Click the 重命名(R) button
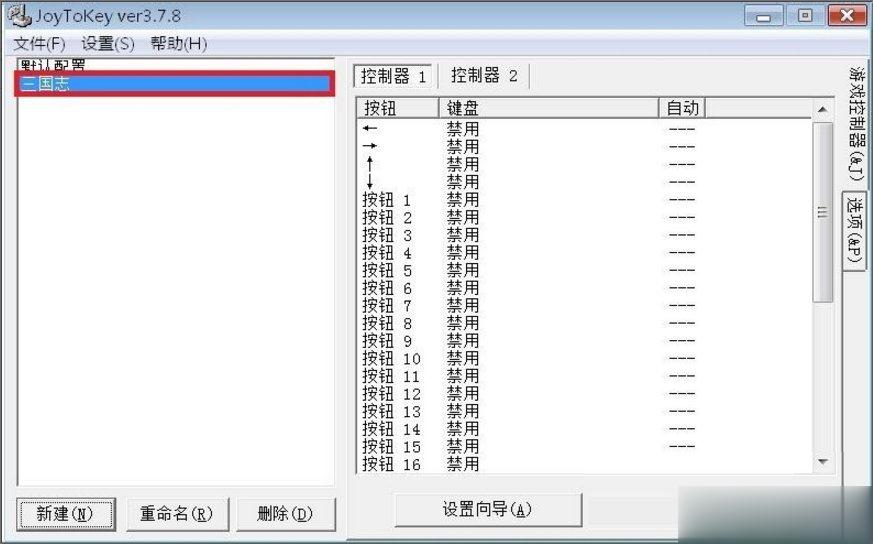 point(177,513)
